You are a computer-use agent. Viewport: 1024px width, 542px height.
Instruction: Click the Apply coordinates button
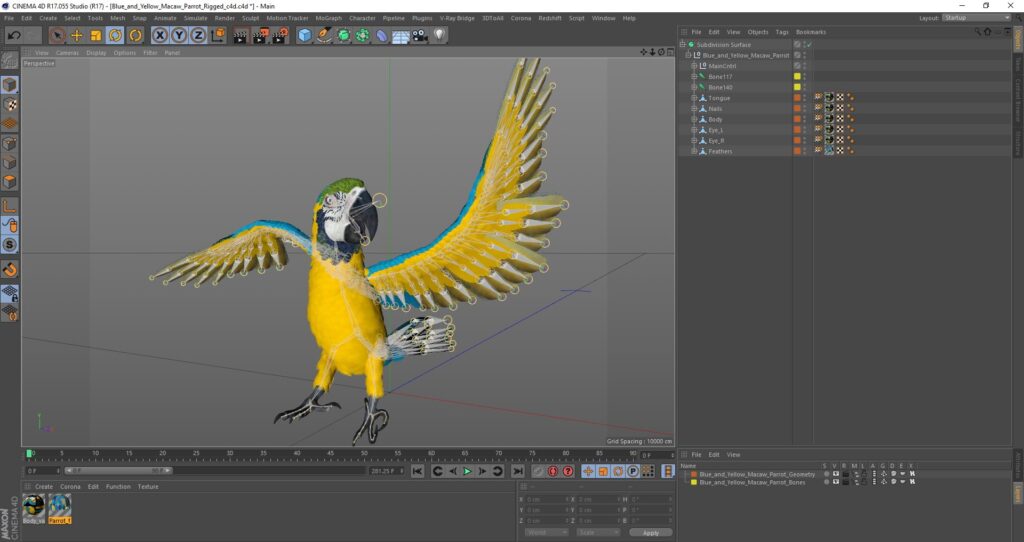tap(650, 533)
